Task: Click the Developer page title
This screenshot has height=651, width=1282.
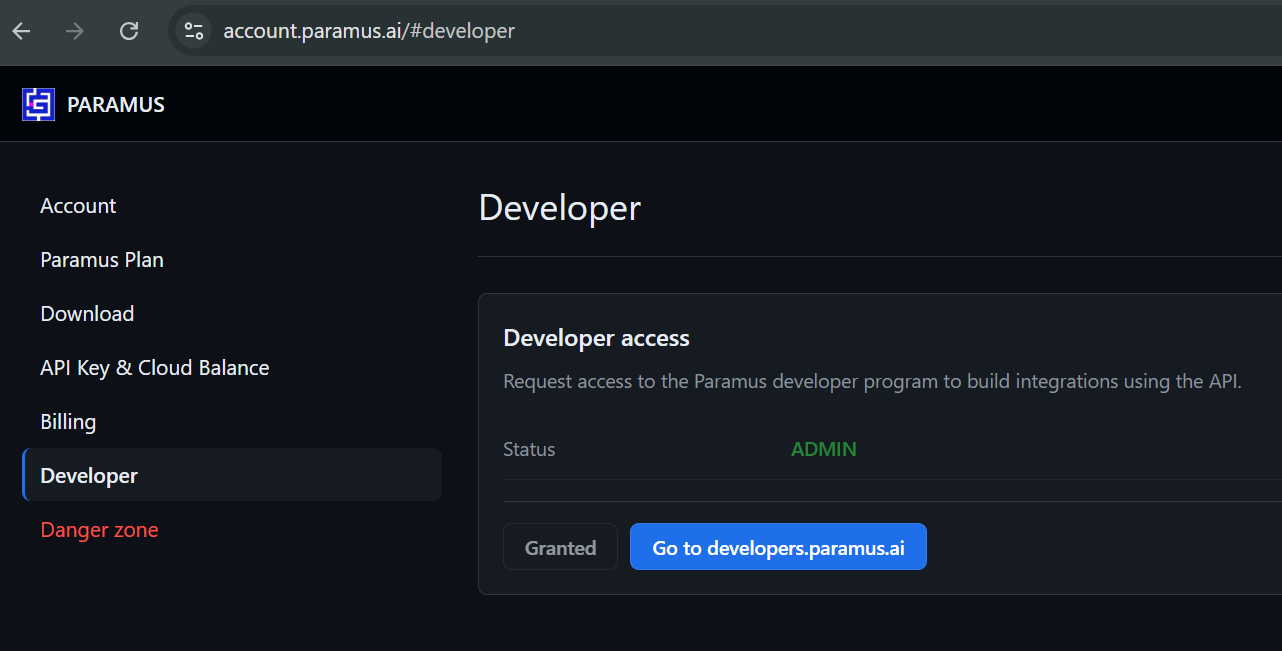Action: (560, 208)
